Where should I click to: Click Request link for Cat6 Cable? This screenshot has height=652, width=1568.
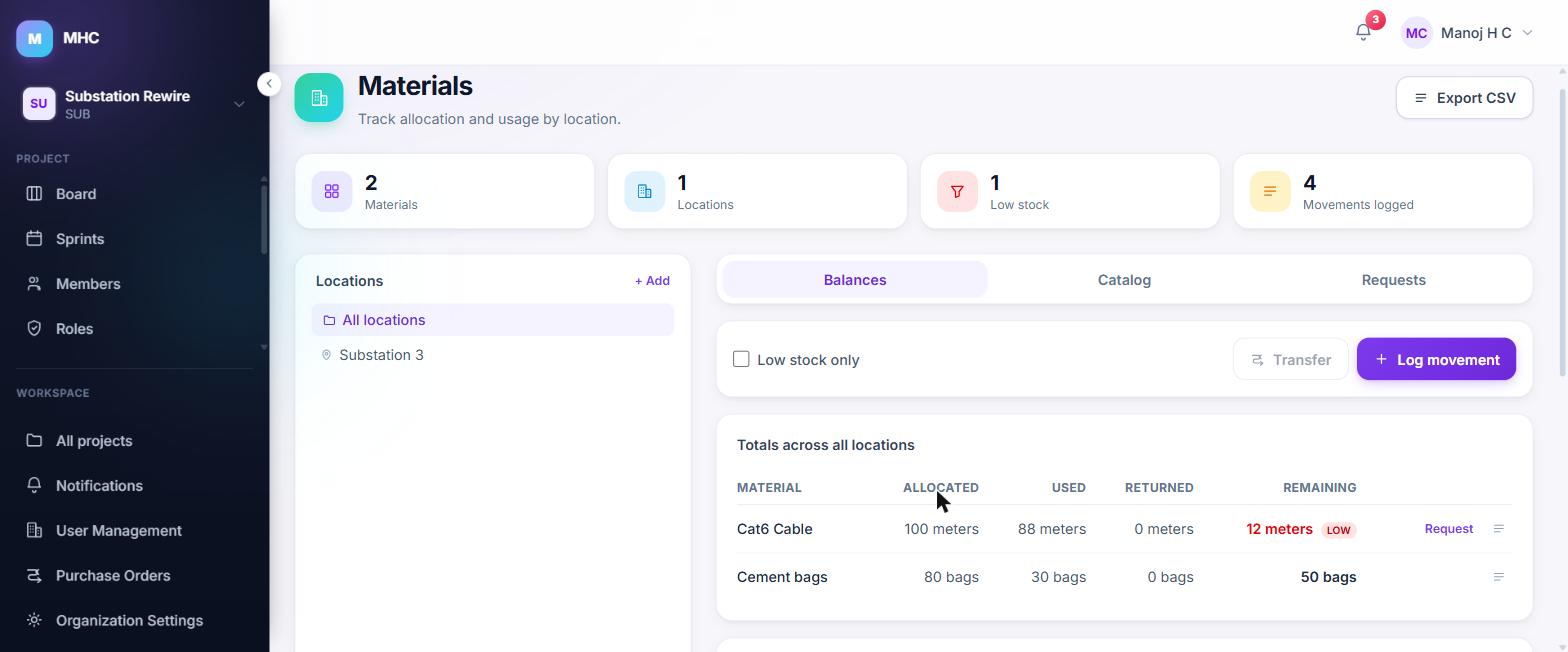(x=1448, y=529)
